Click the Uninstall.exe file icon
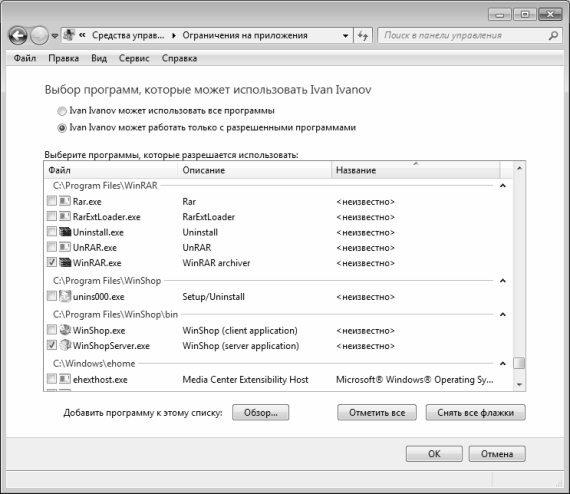570x494 pixels. (65, 232)
